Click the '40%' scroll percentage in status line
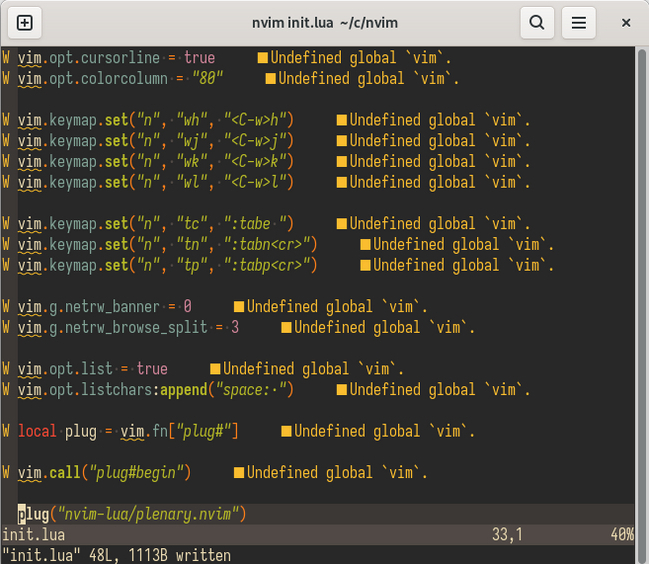This screenshot has height=564, width=649. coord(622,535)
